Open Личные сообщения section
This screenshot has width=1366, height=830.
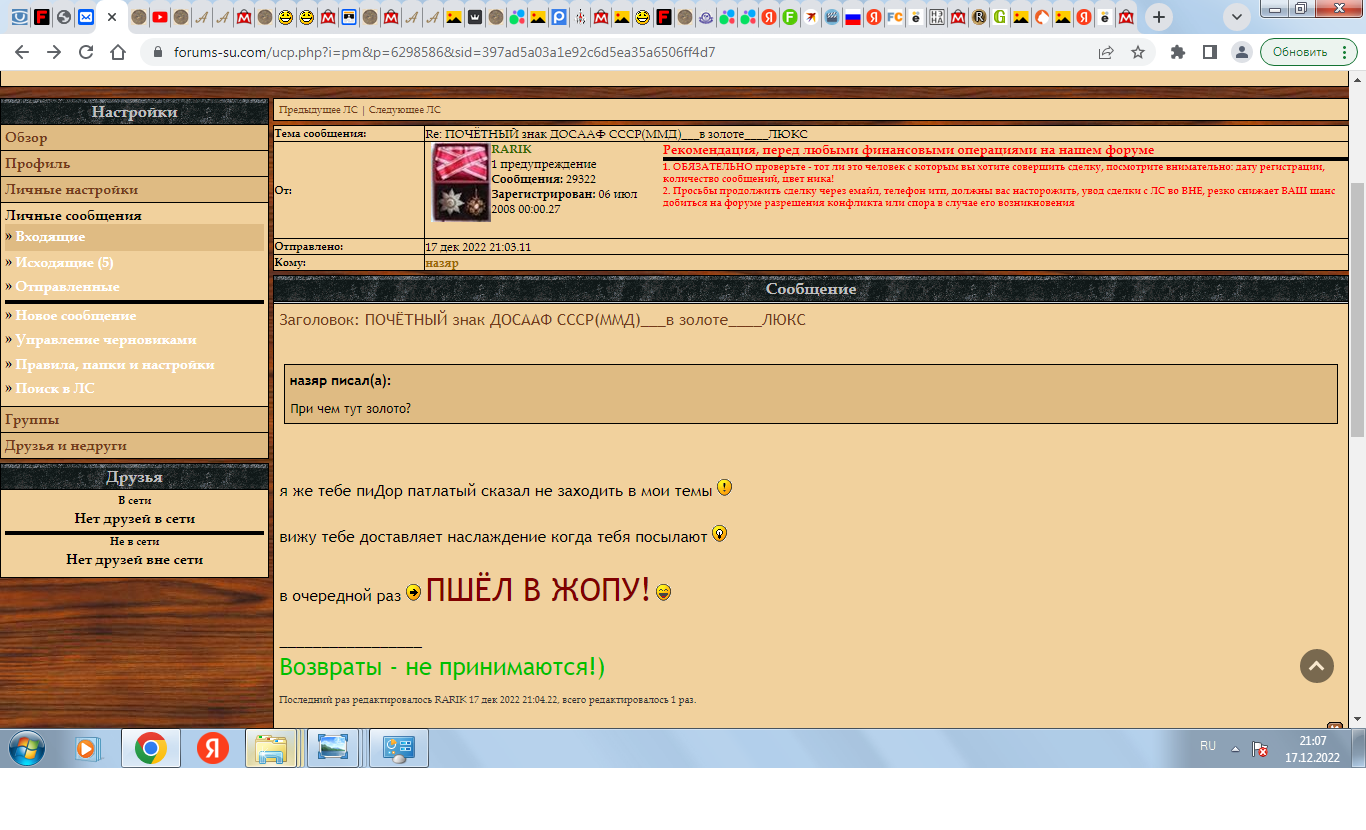73,215
